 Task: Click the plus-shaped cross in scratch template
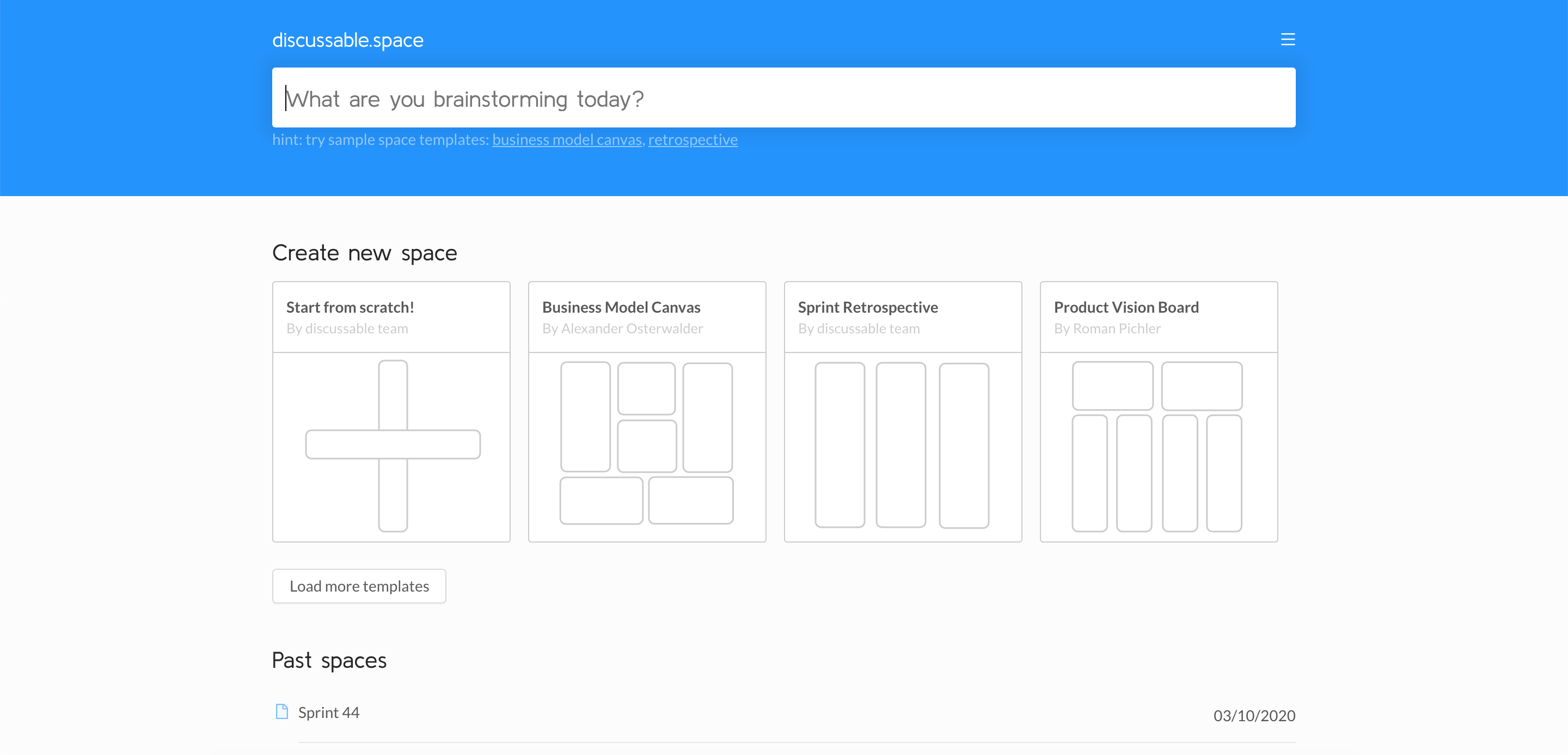click(393, 445)
